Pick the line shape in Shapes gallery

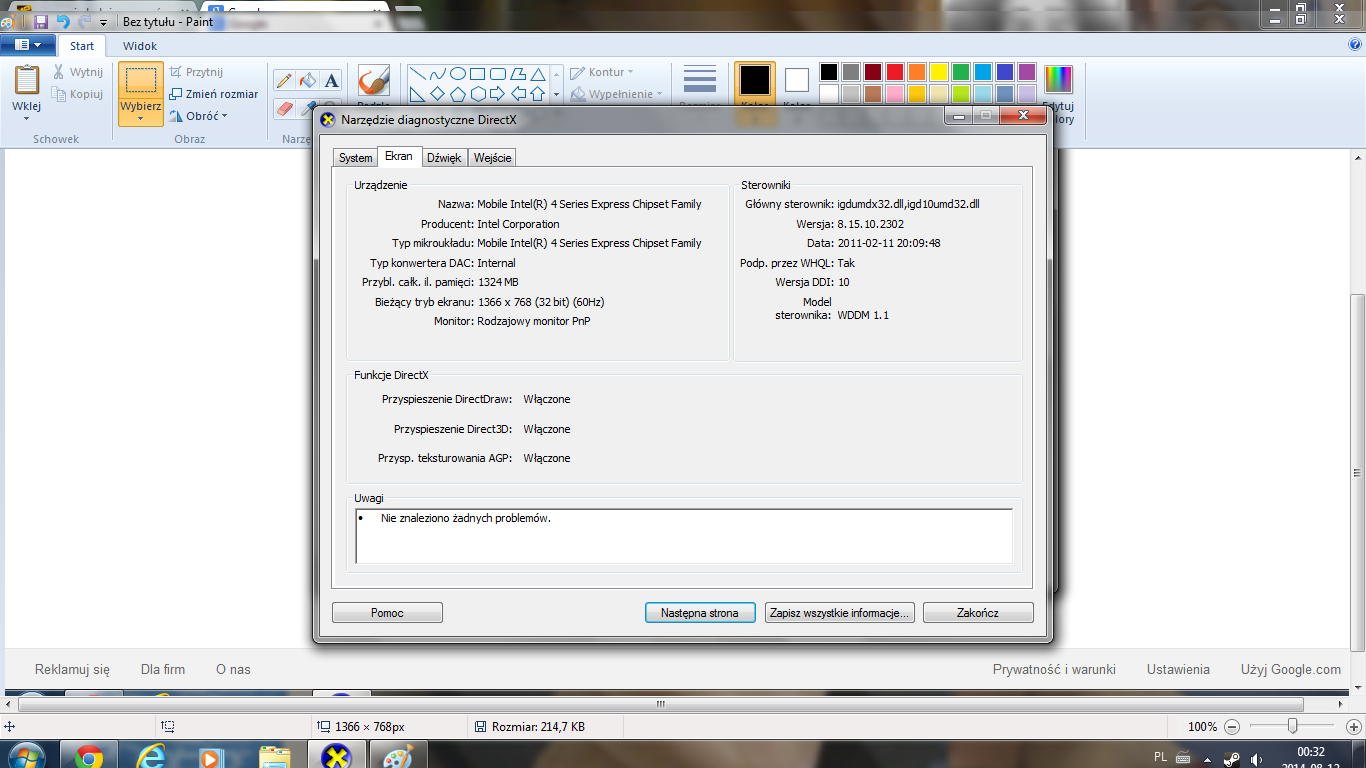(x=417, y=74)
